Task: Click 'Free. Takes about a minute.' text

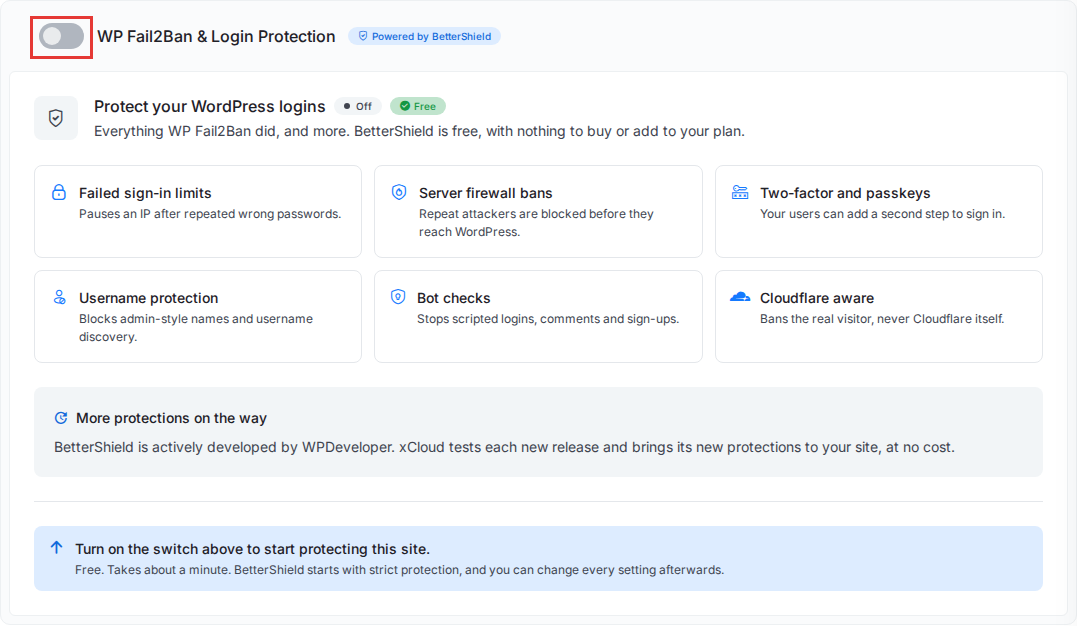Action: click(399, 570)
